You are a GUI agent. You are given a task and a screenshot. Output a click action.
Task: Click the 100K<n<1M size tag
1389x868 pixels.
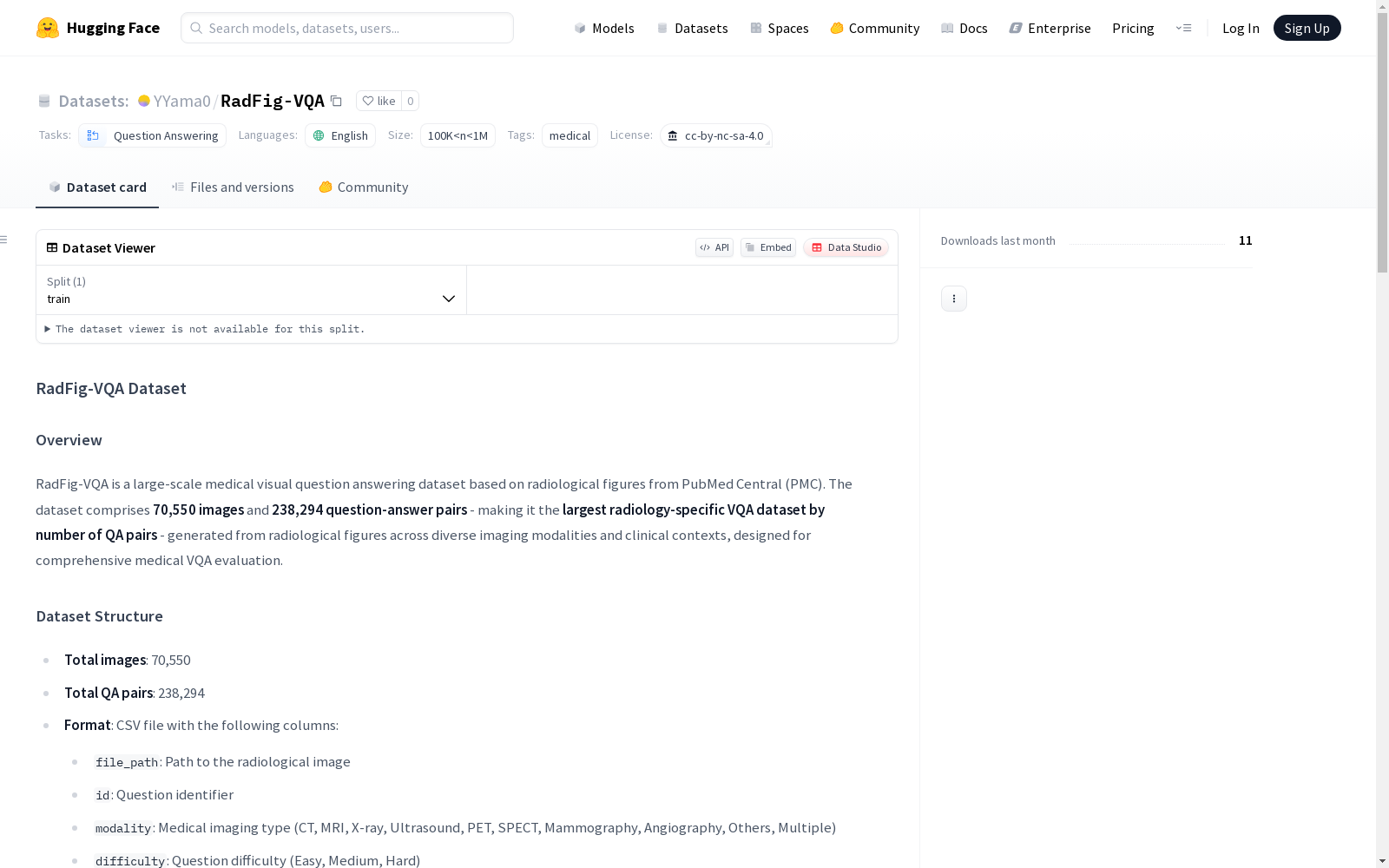458,135
